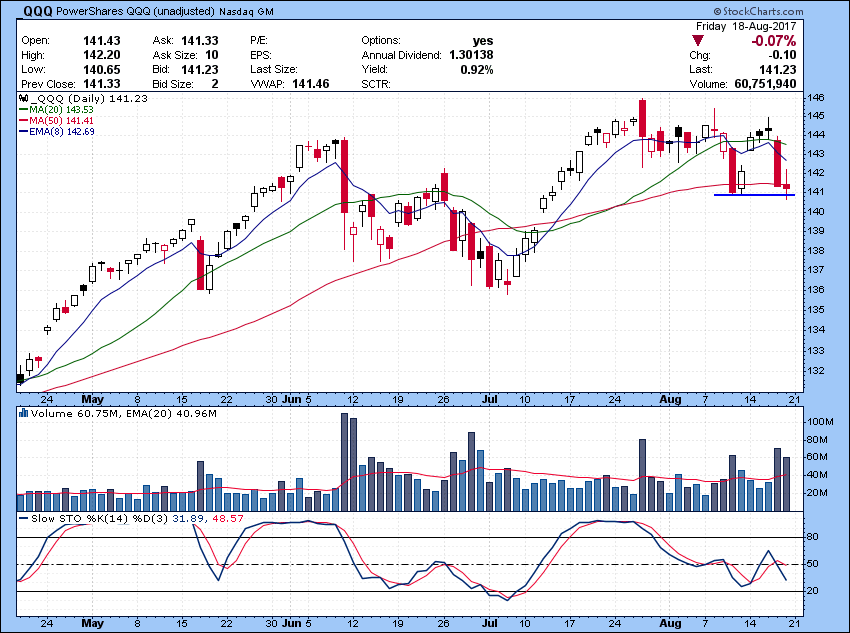This screenshot has height=633, width=850.
Task: Click the tallest volume bar above 100M
Action: point(344,462)
